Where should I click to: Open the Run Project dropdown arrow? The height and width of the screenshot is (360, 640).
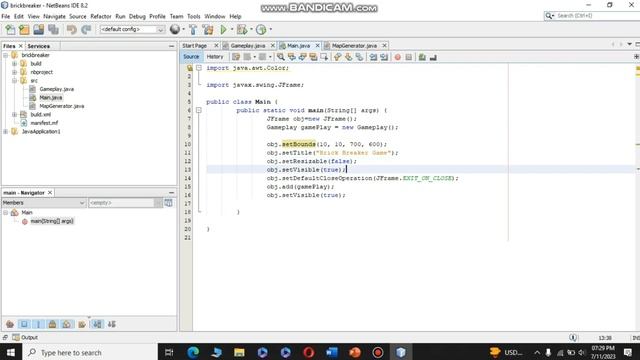click(x=232, y=29)
